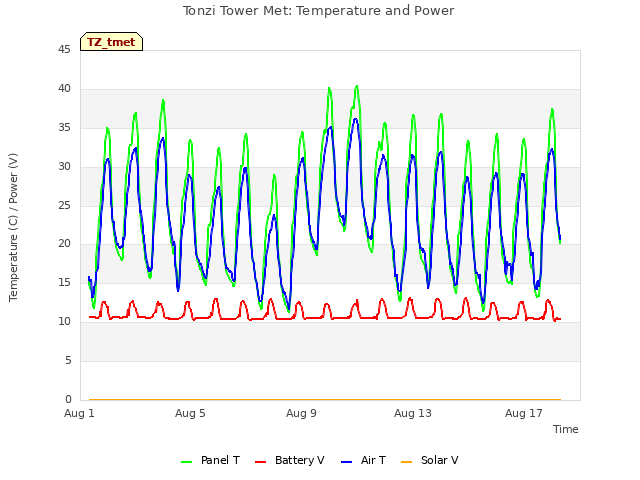Click the y-axis title Temperature (C) / Power (V)

[13, 227]
